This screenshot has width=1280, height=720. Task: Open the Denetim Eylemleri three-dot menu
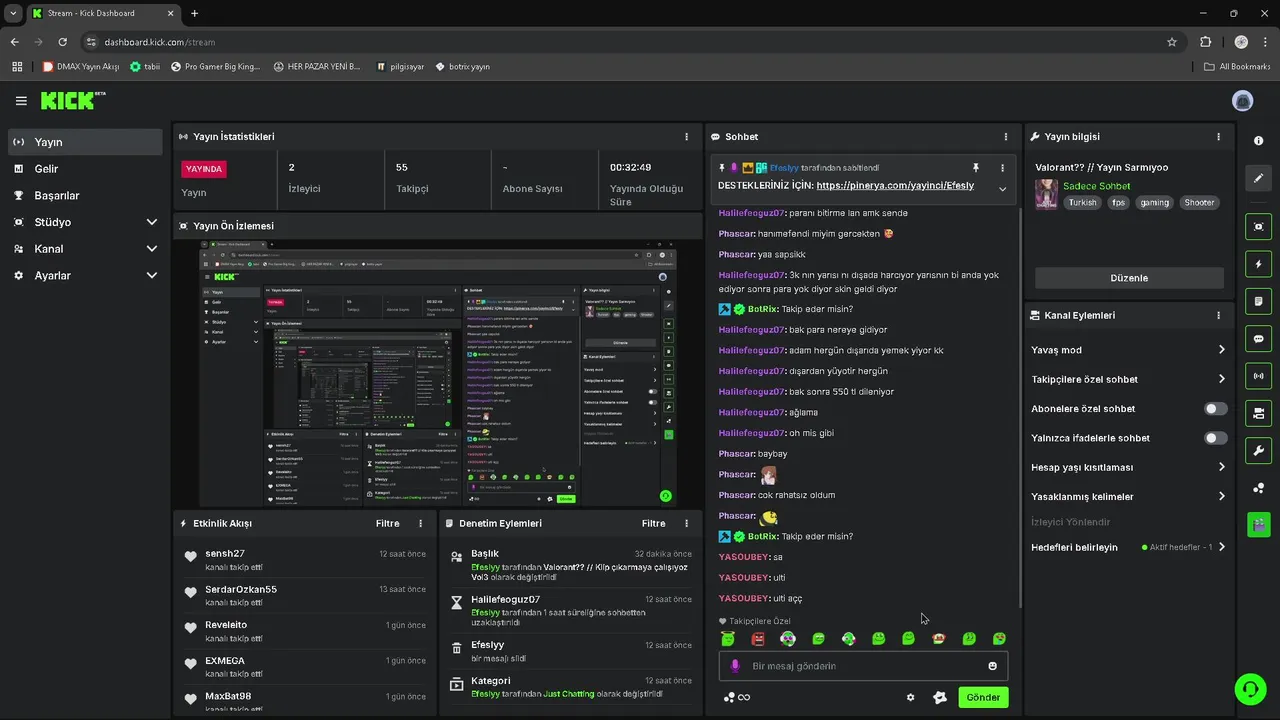pos(686,523)
